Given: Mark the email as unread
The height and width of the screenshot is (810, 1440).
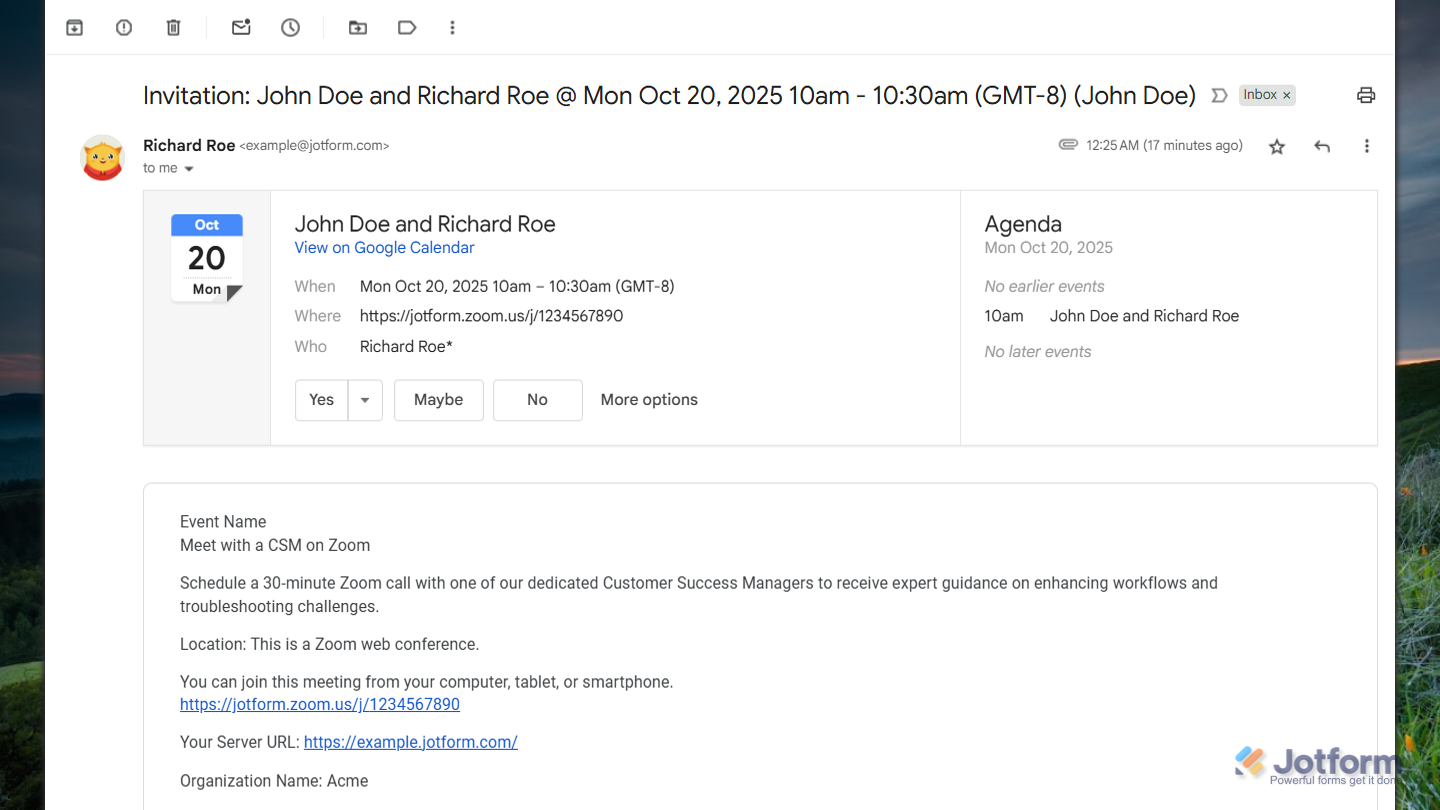Looking at the screenshot, I should click(x=240, y=27).
